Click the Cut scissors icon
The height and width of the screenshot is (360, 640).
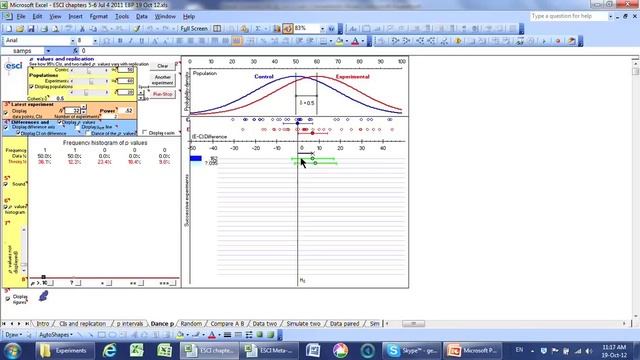pyautogui.click(x=82, y=29)
